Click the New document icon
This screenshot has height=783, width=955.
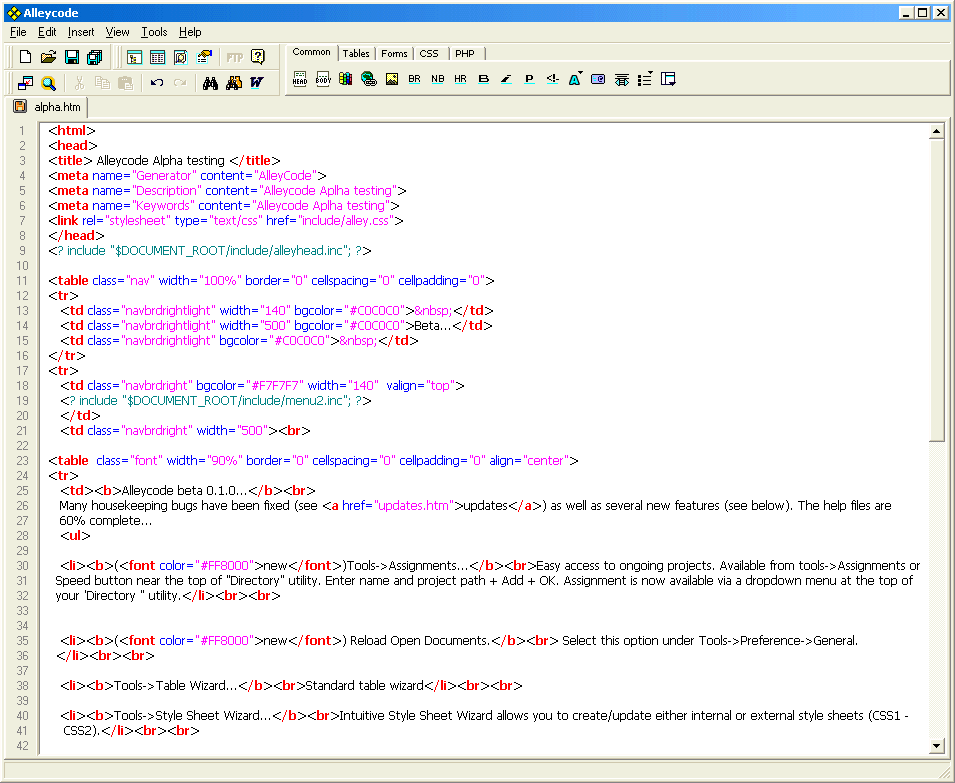[x=26, y=57]
